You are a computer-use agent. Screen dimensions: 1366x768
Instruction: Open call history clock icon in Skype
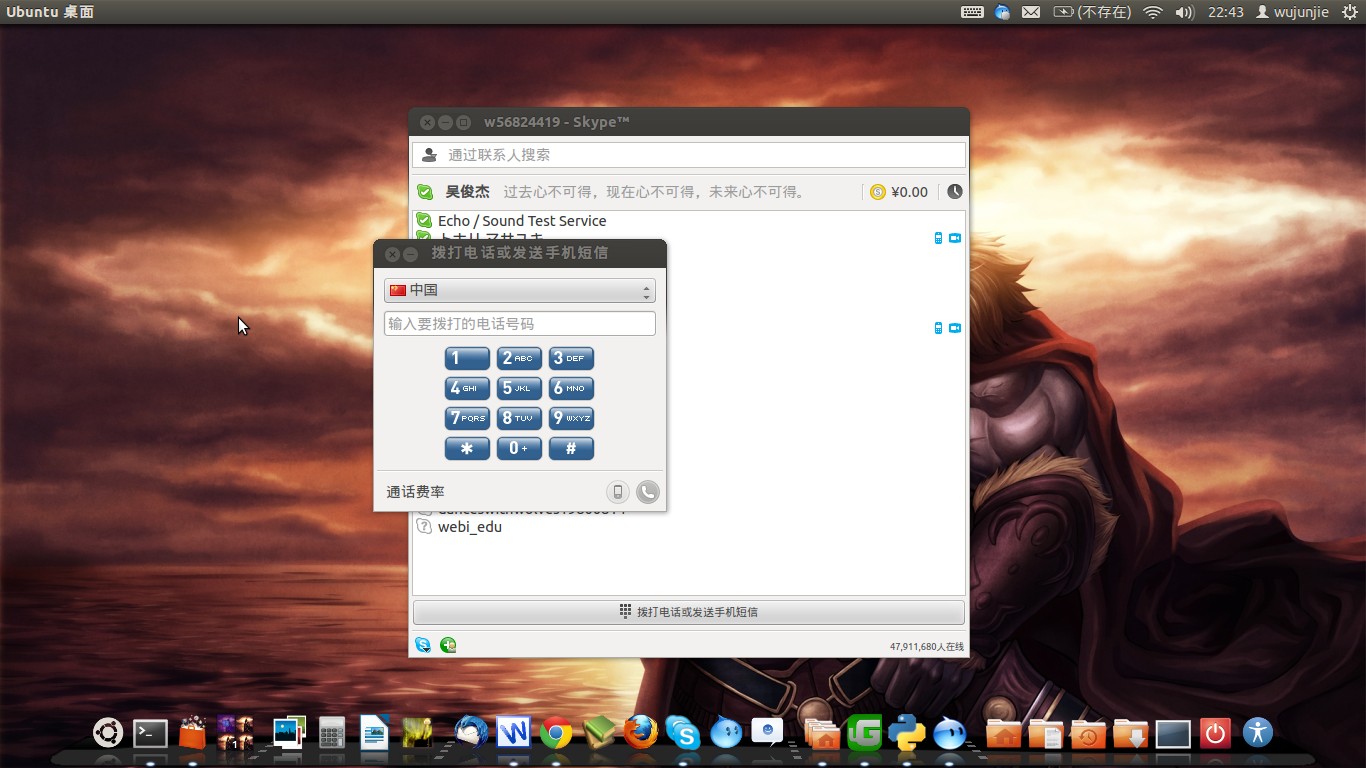pos(955,192)
